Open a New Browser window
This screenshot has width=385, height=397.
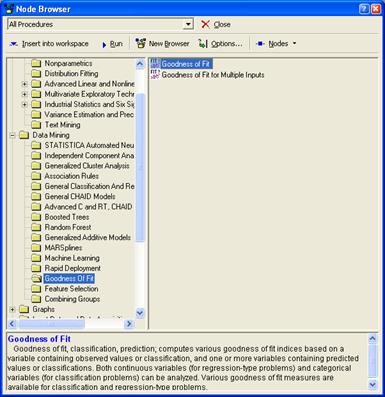pyautogui.click(x=162, y=44)
